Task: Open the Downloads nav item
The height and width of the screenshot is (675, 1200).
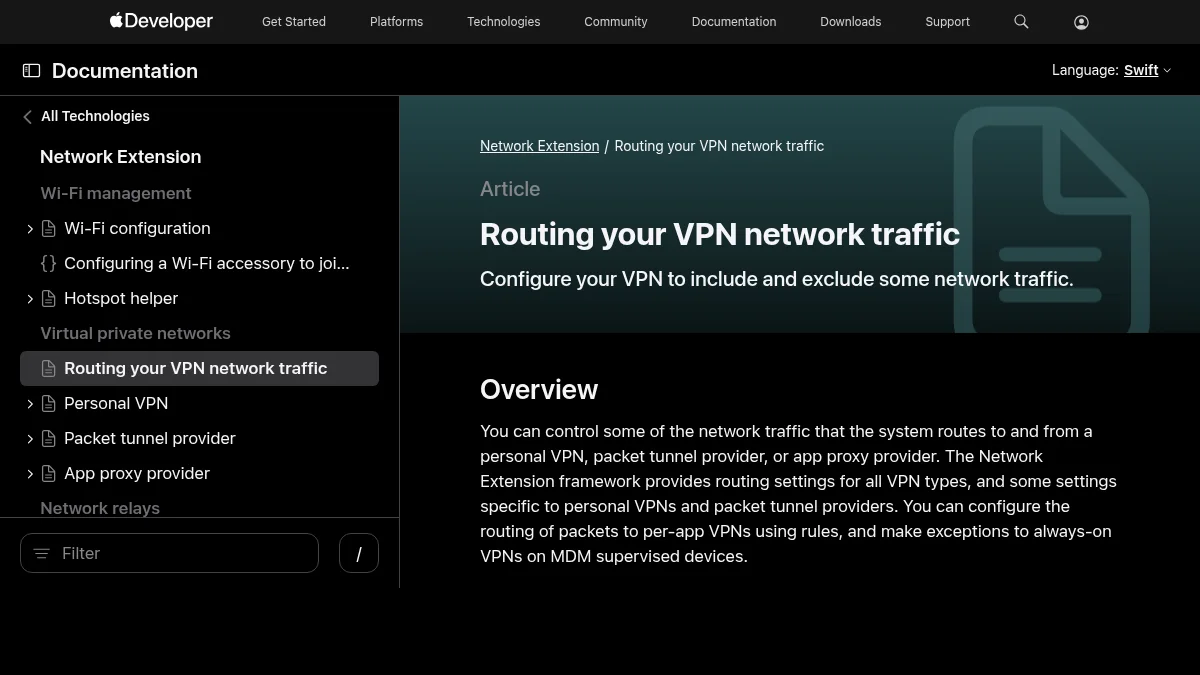Action: click(x=851, y=21)
